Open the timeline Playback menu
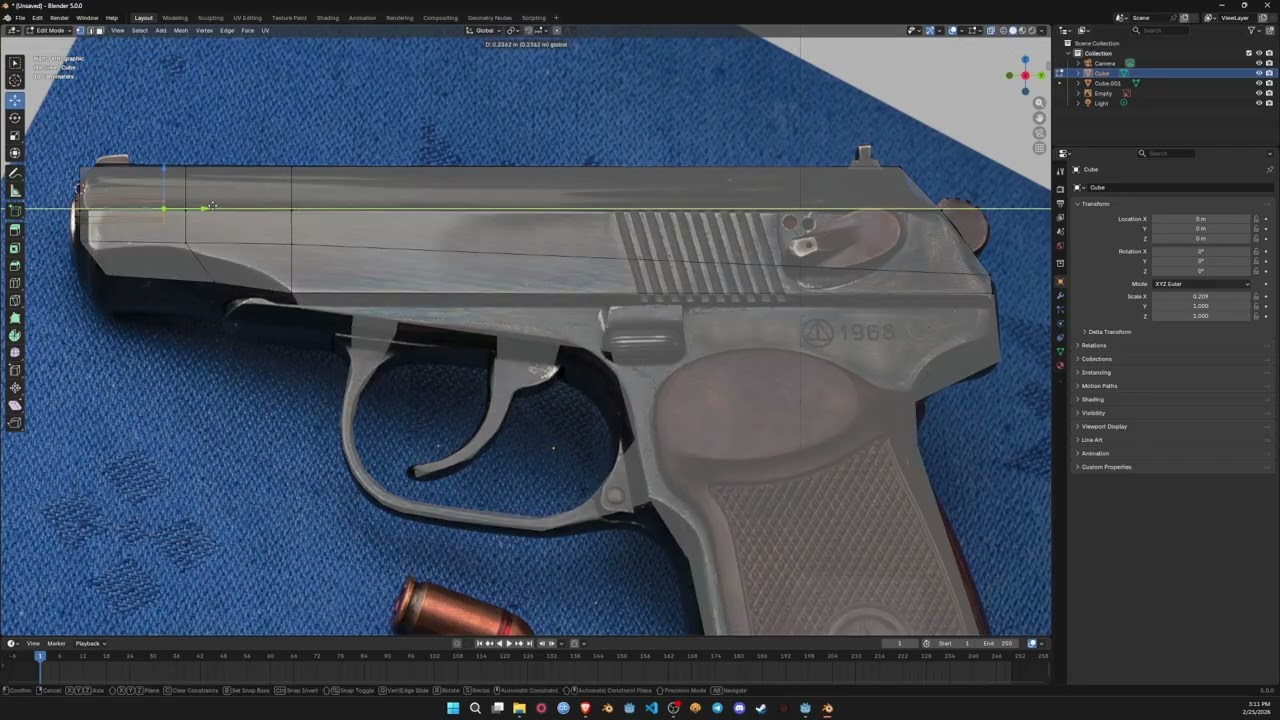1280x720 pixels. point(89,643)
